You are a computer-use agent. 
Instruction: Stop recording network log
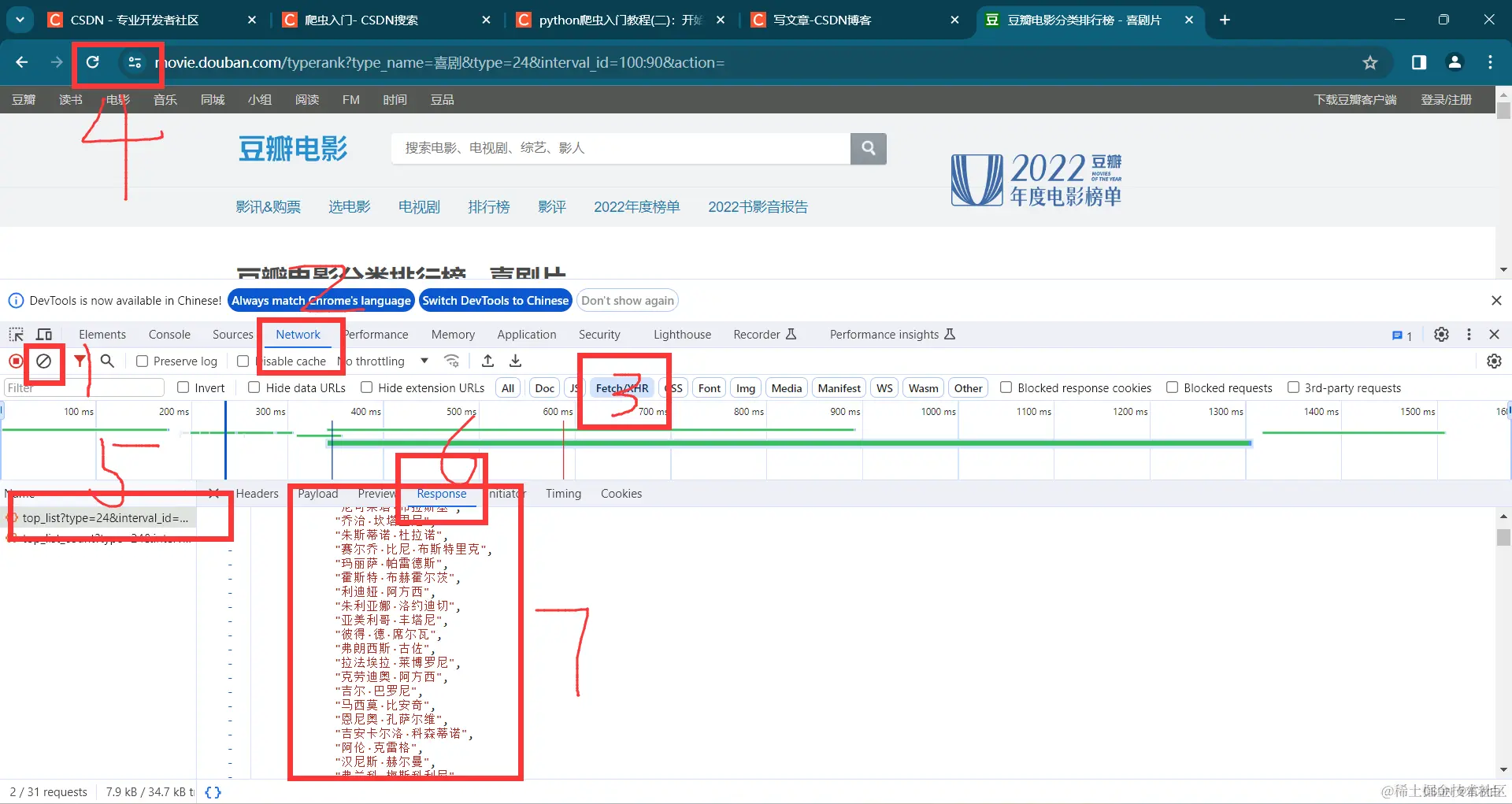tap(16, 361)
